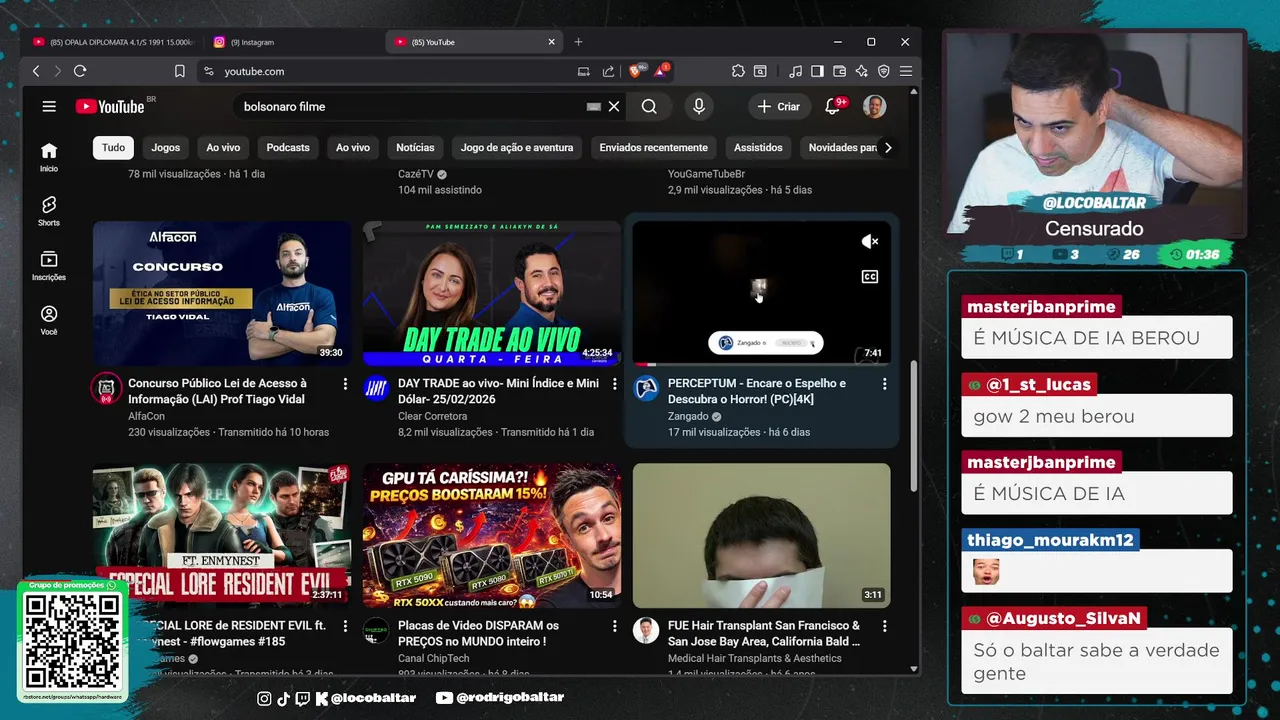
Task: Click the page vertical scrollbar thumb
Action: click(914, 427)
